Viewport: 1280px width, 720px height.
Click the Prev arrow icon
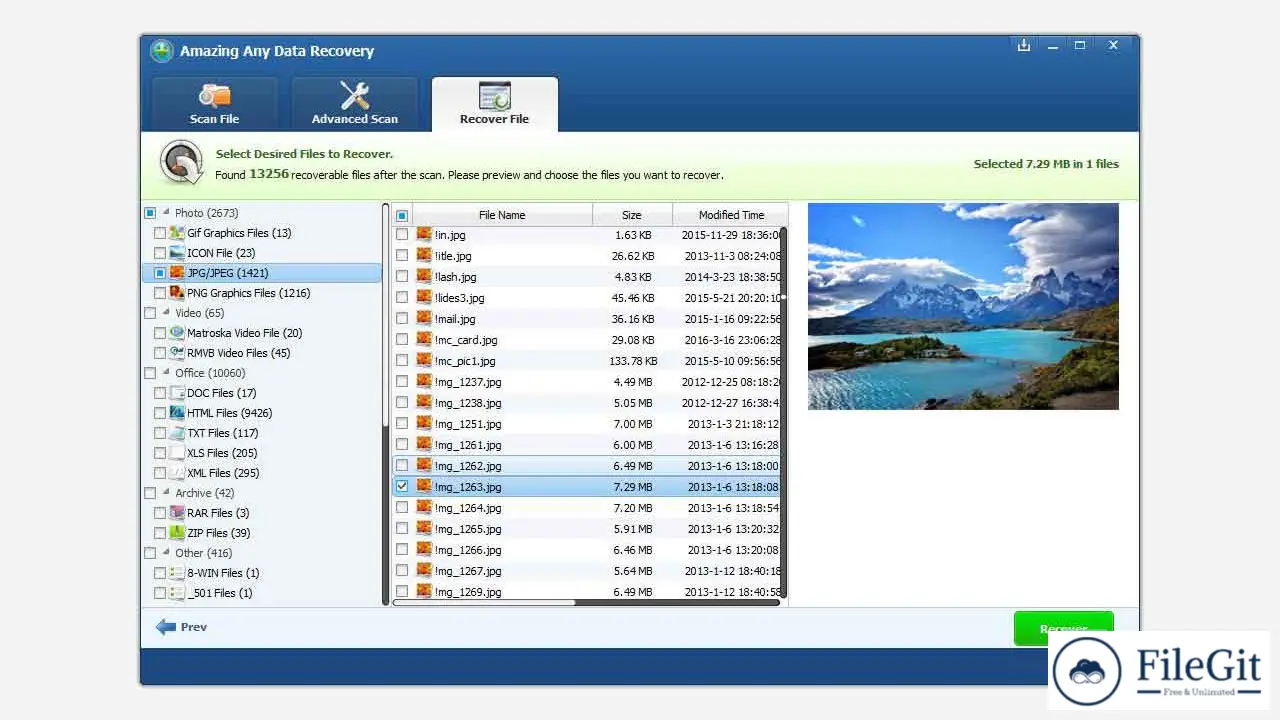166,627
